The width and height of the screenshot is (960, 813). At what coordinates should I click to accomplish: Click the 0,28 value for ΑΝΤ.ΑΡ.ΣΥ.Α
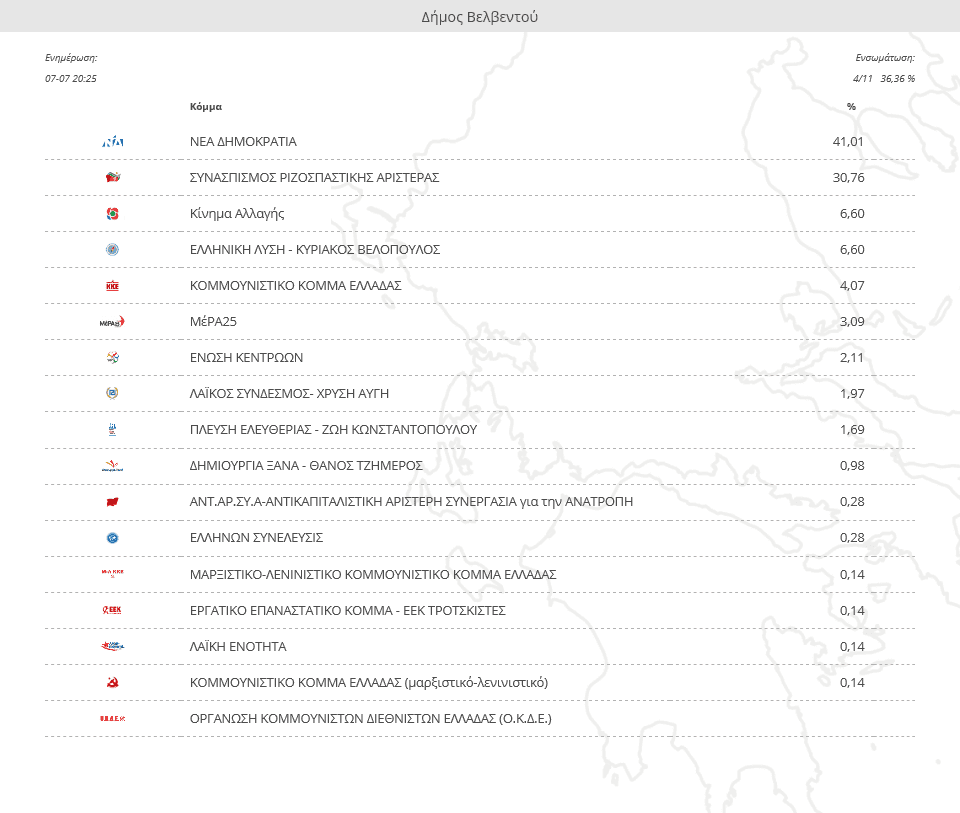click(x=852, y=502)
